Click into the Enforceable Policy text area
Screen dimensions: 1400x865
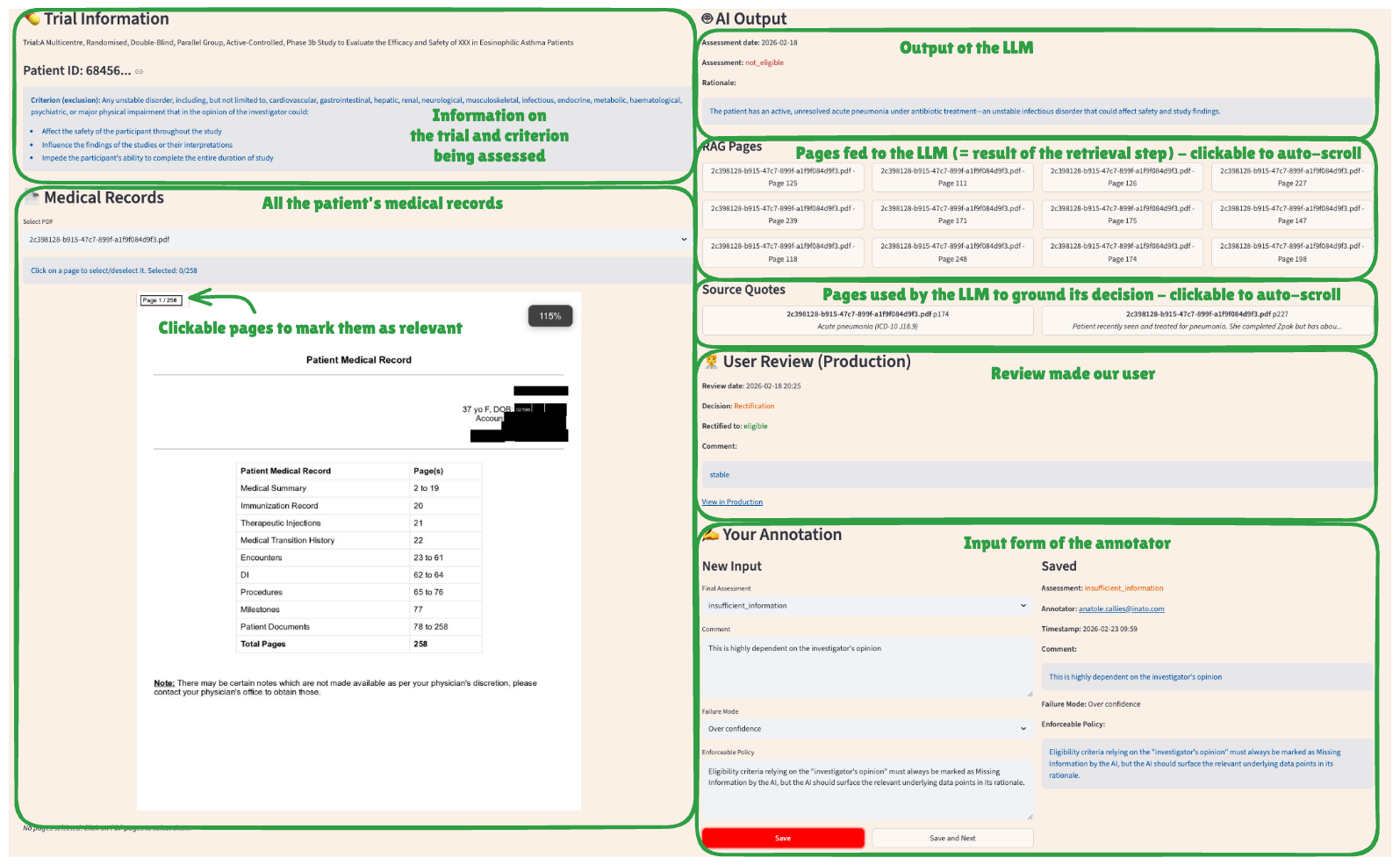point(866,790)
